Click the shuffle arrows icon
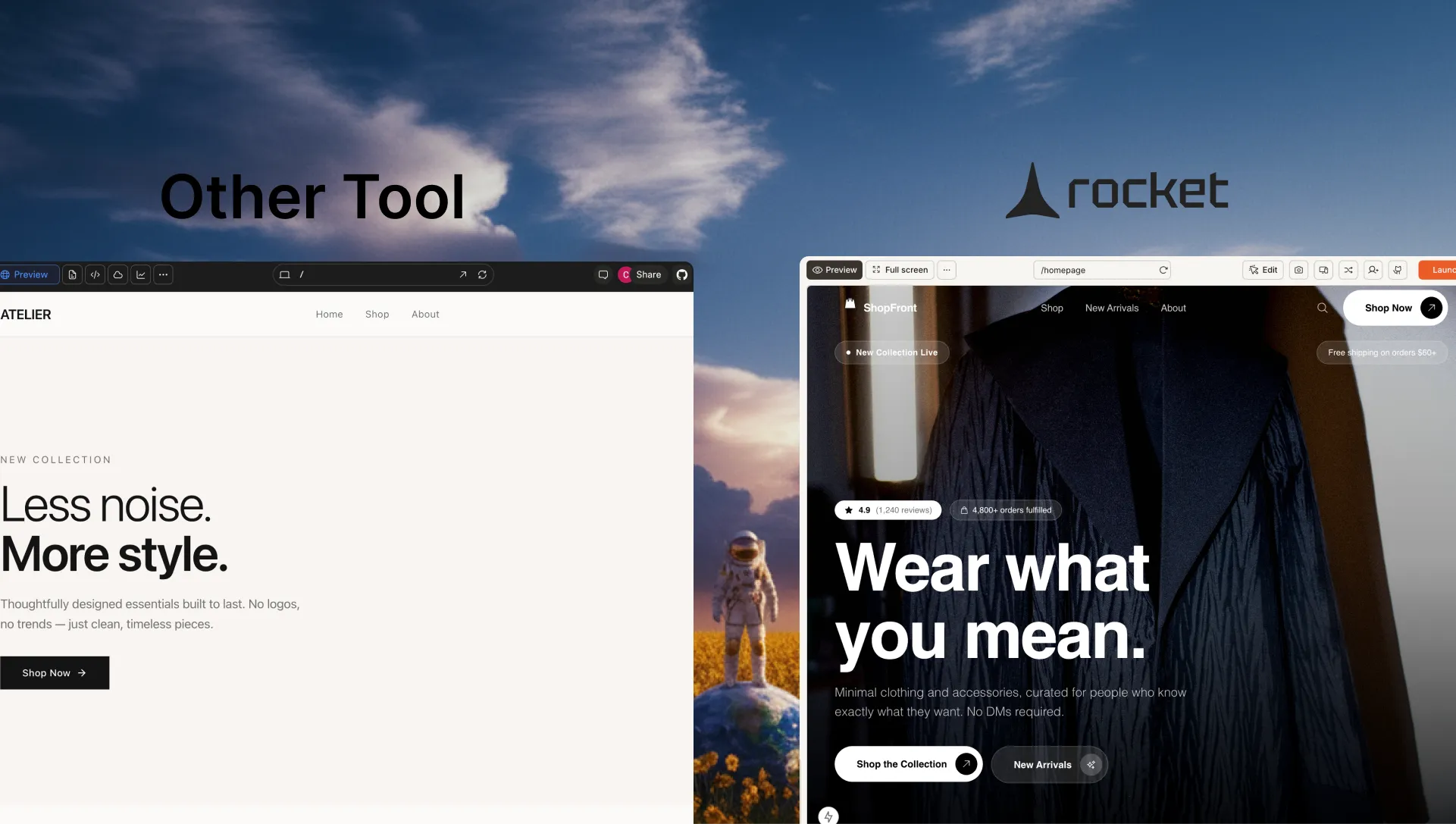This screenshot has width=1456, height=824. click(1348, 270)
